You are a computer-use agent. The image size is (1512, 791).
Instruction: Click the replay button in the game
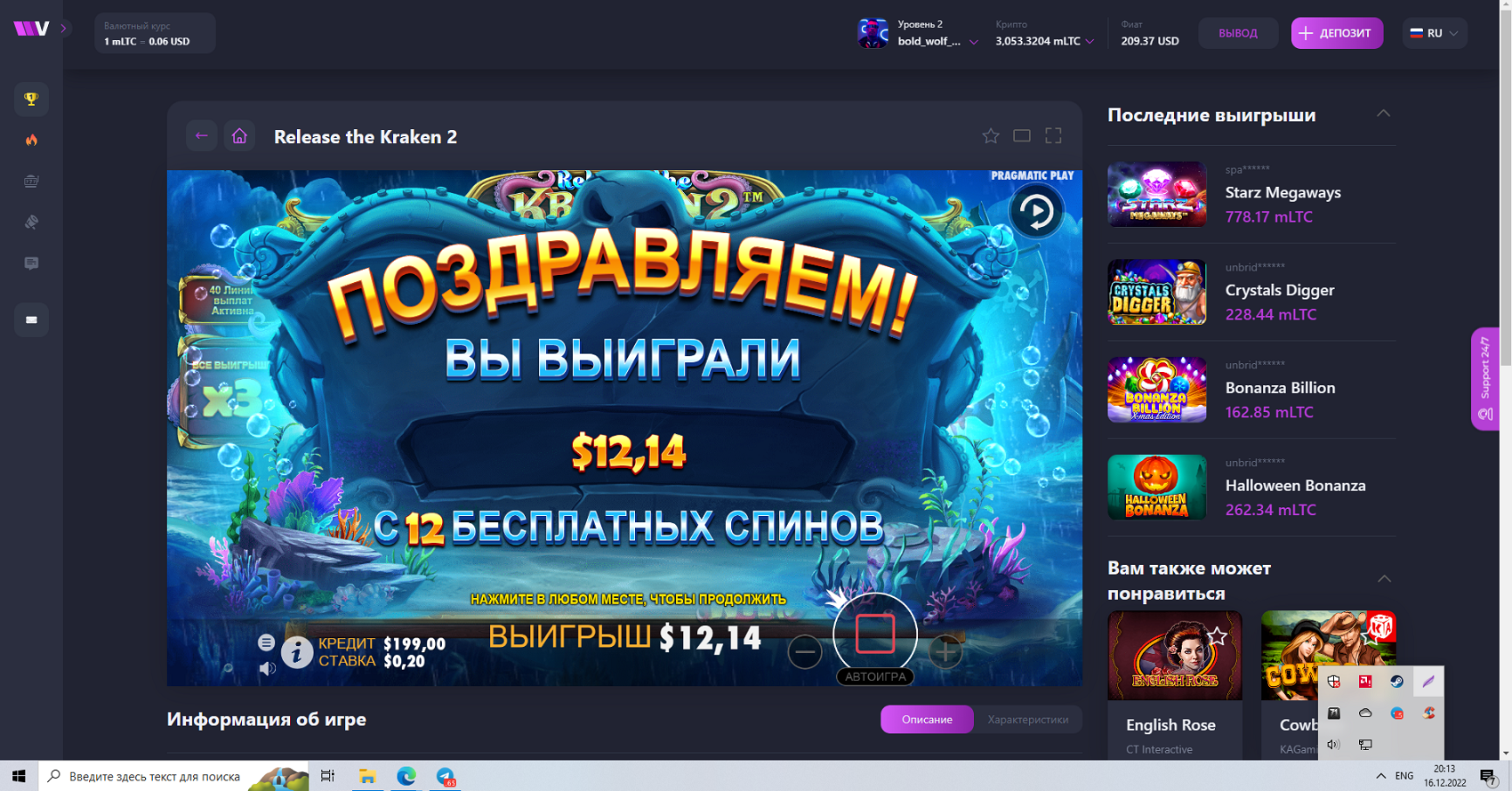click(1035, 212)
